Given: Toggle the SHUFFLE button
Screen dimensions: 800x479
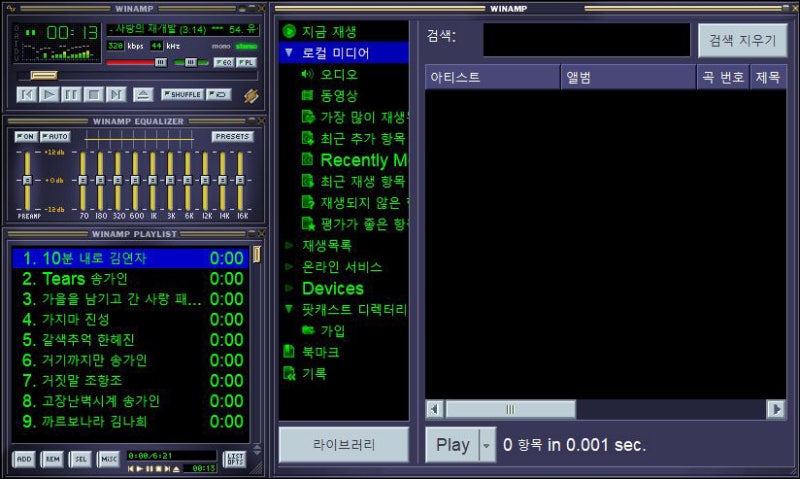Looking at the screenshot, I should tap(183, 94).
